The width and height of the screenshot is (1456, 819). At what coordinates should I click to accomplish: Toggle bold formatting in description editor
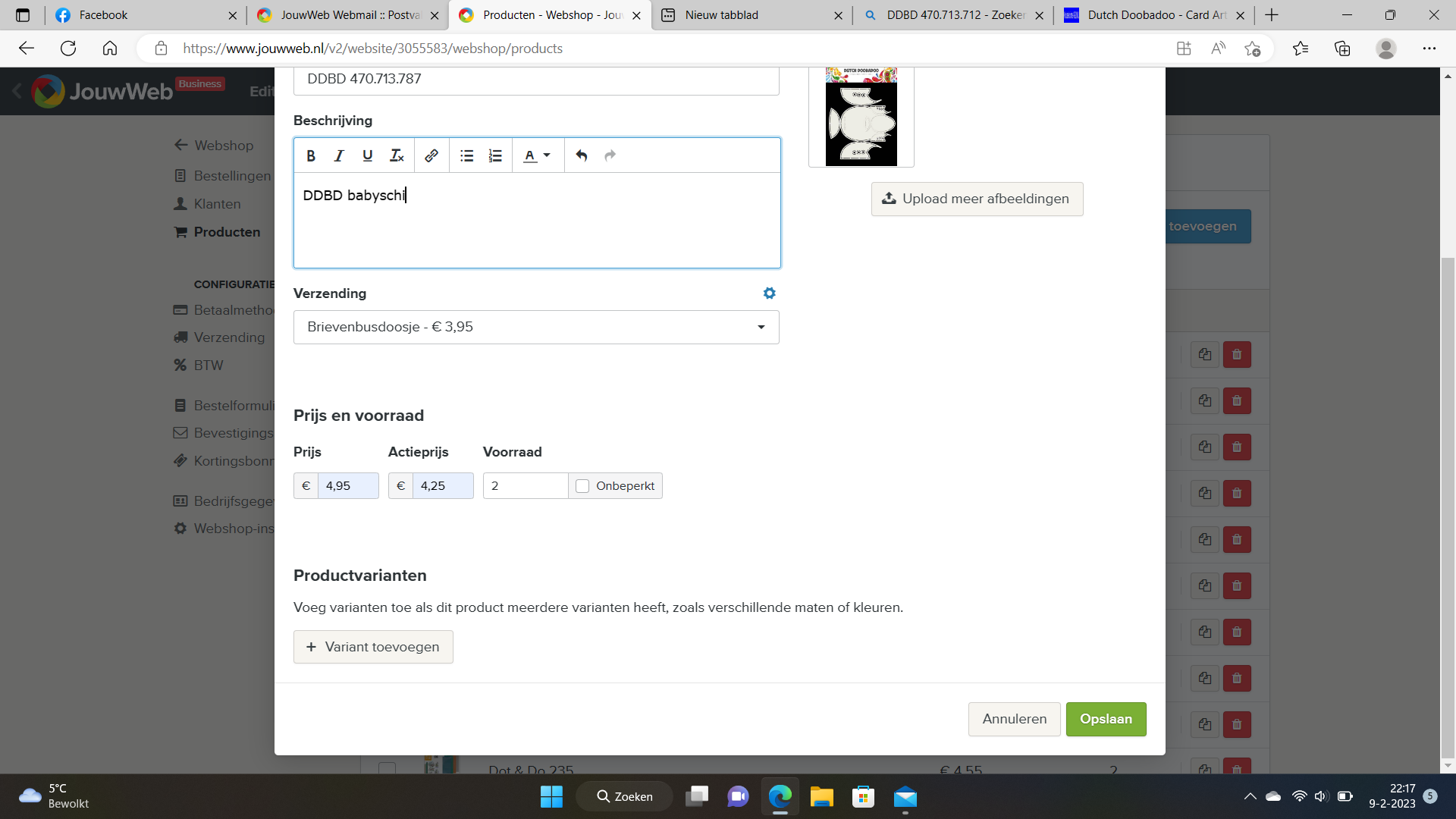point(311,155)
